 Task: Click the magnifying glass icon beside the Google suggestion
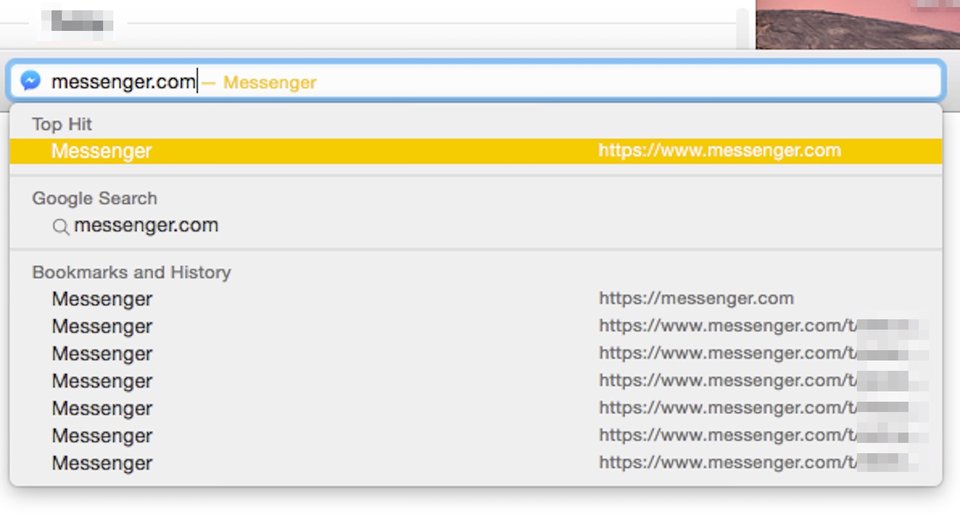point(60,227)
